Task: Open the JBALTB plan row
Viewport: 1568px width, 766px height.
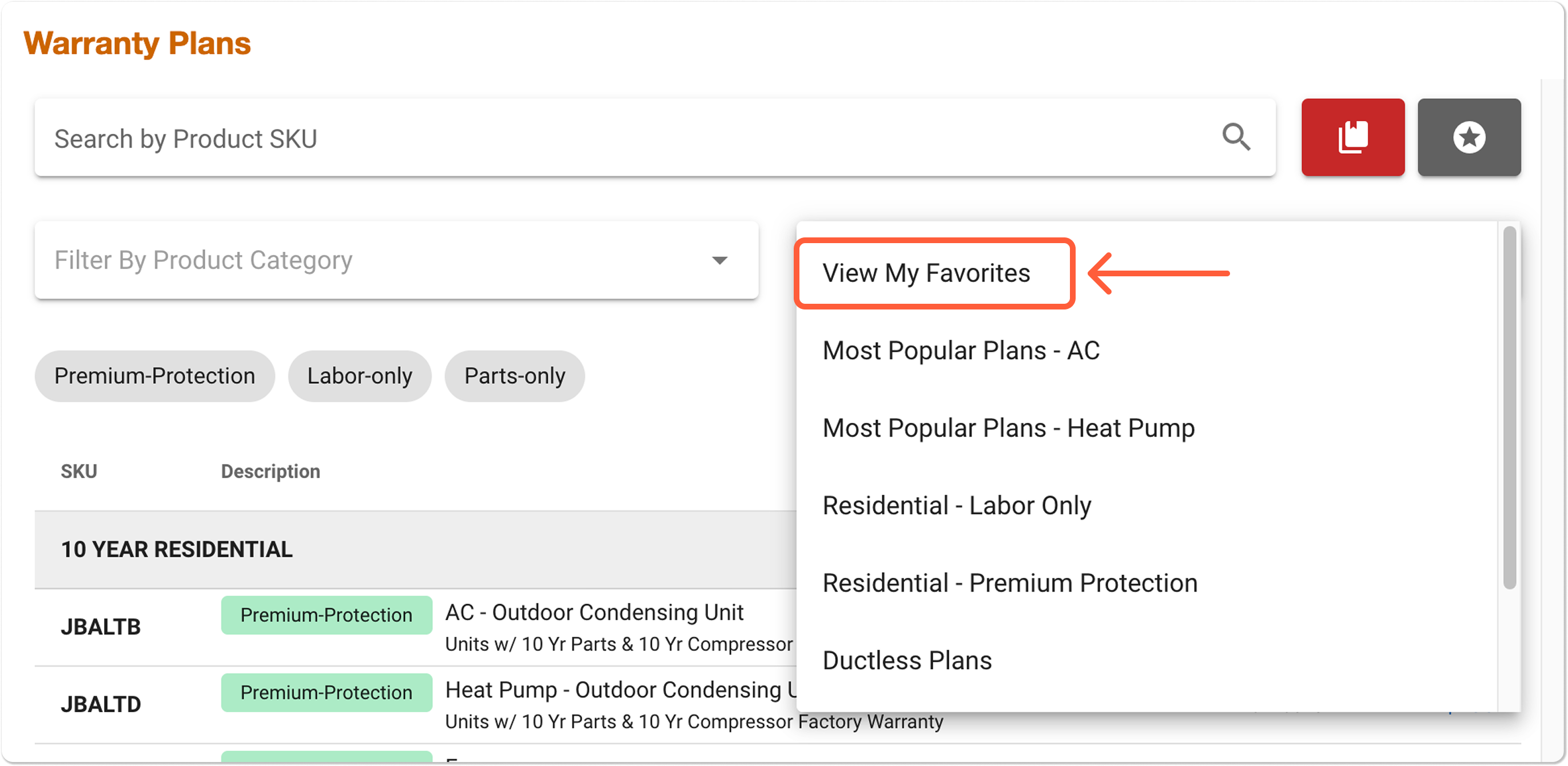Action: click(x=415, y=627)
